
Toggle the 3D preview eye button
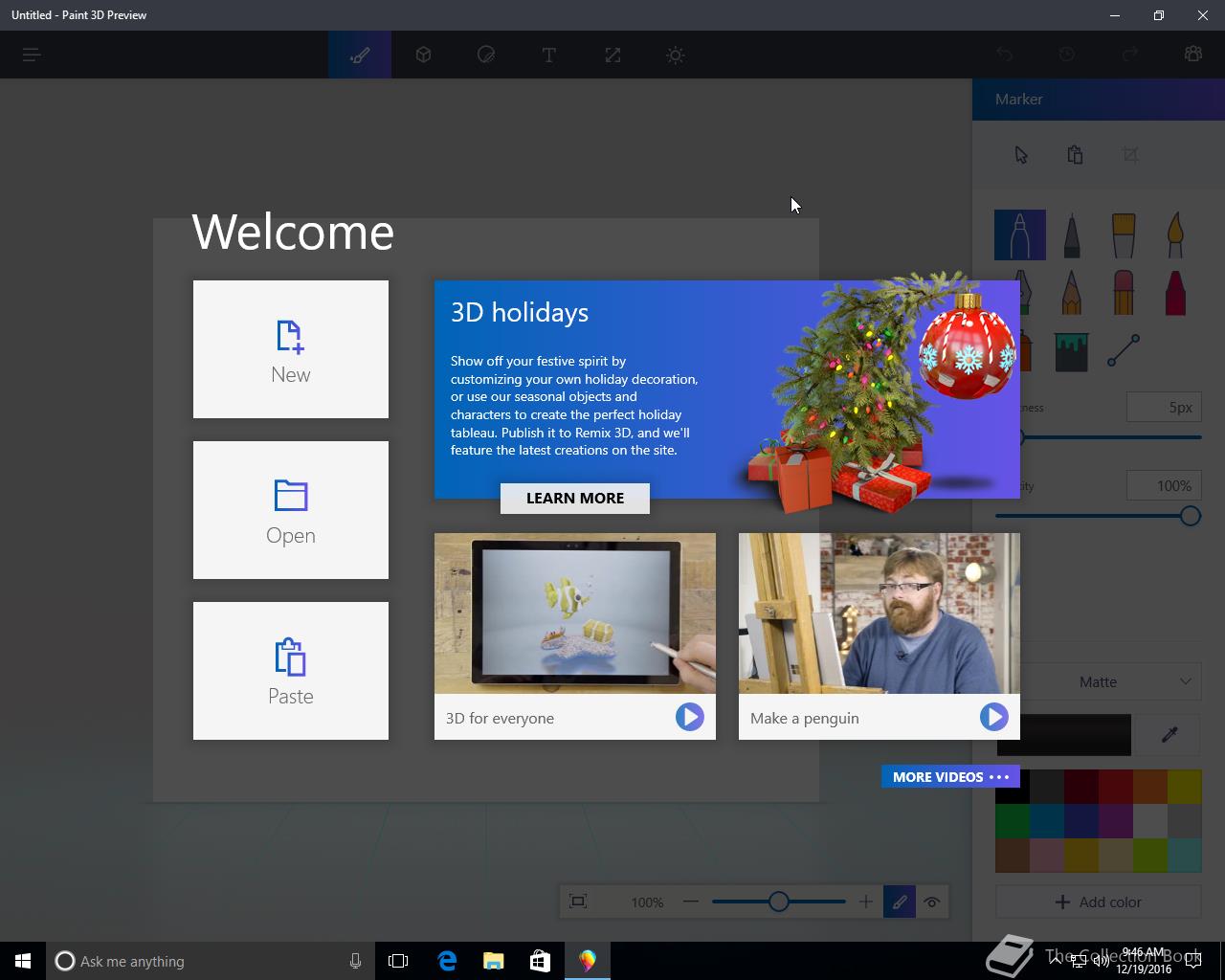(932, 902)
